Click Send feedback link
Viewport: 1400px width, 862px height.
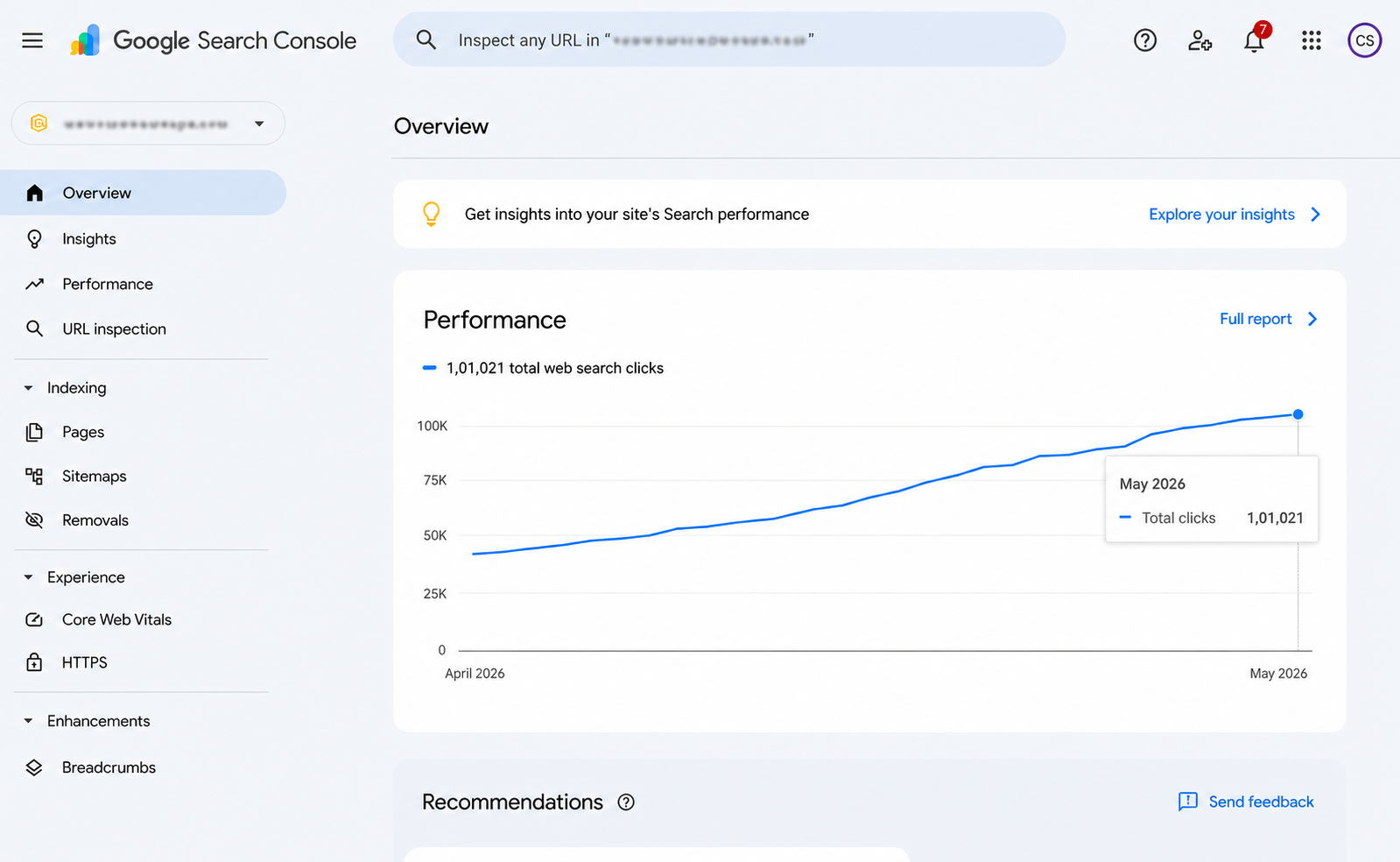point(1261,802)
